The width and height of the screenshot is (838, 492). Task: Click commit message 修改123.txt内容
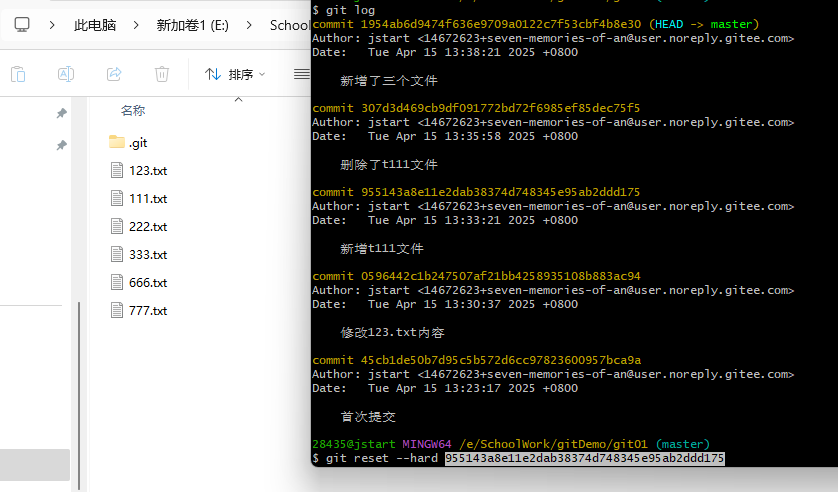(392, 332)
